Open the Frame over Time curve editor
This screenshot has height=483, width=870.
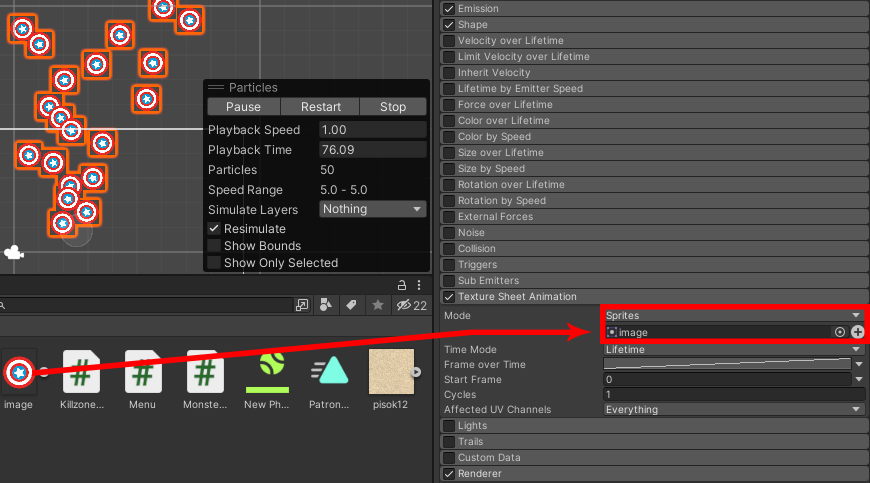727,364
